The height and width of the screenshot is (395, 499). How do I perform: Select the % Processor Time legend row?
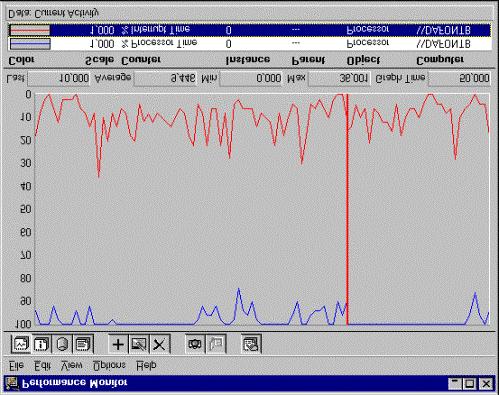249,44
